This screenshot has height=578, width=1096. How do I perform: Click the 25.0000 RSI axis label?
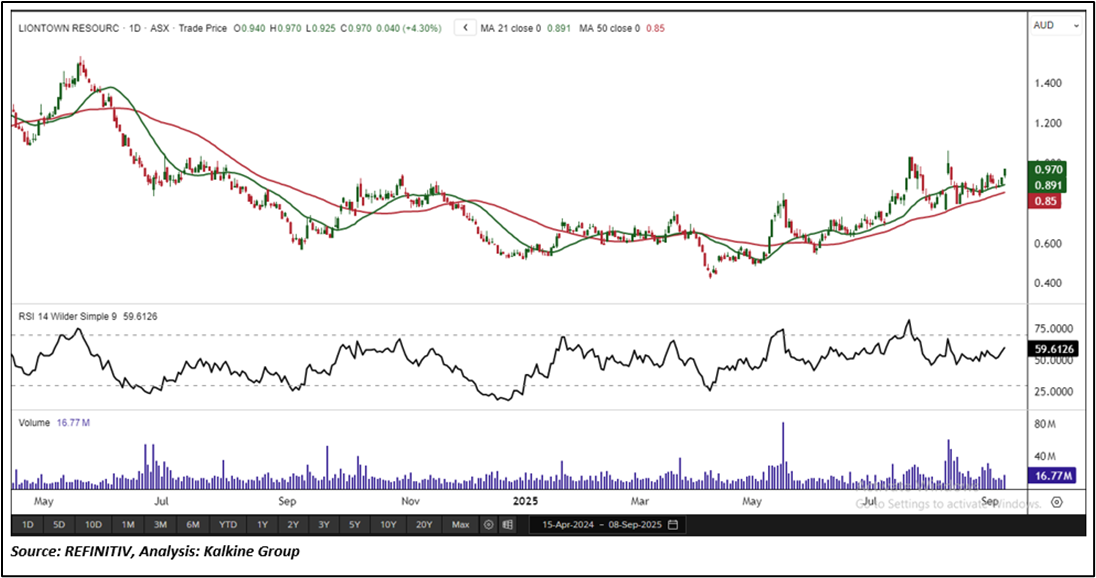(1053, 391)
